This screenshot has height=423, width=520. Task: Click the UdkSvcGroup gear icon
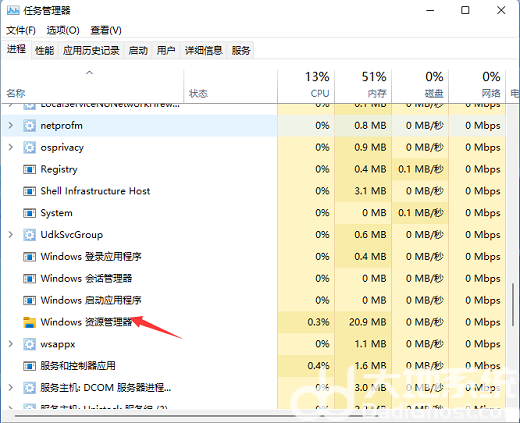(29, 235)
